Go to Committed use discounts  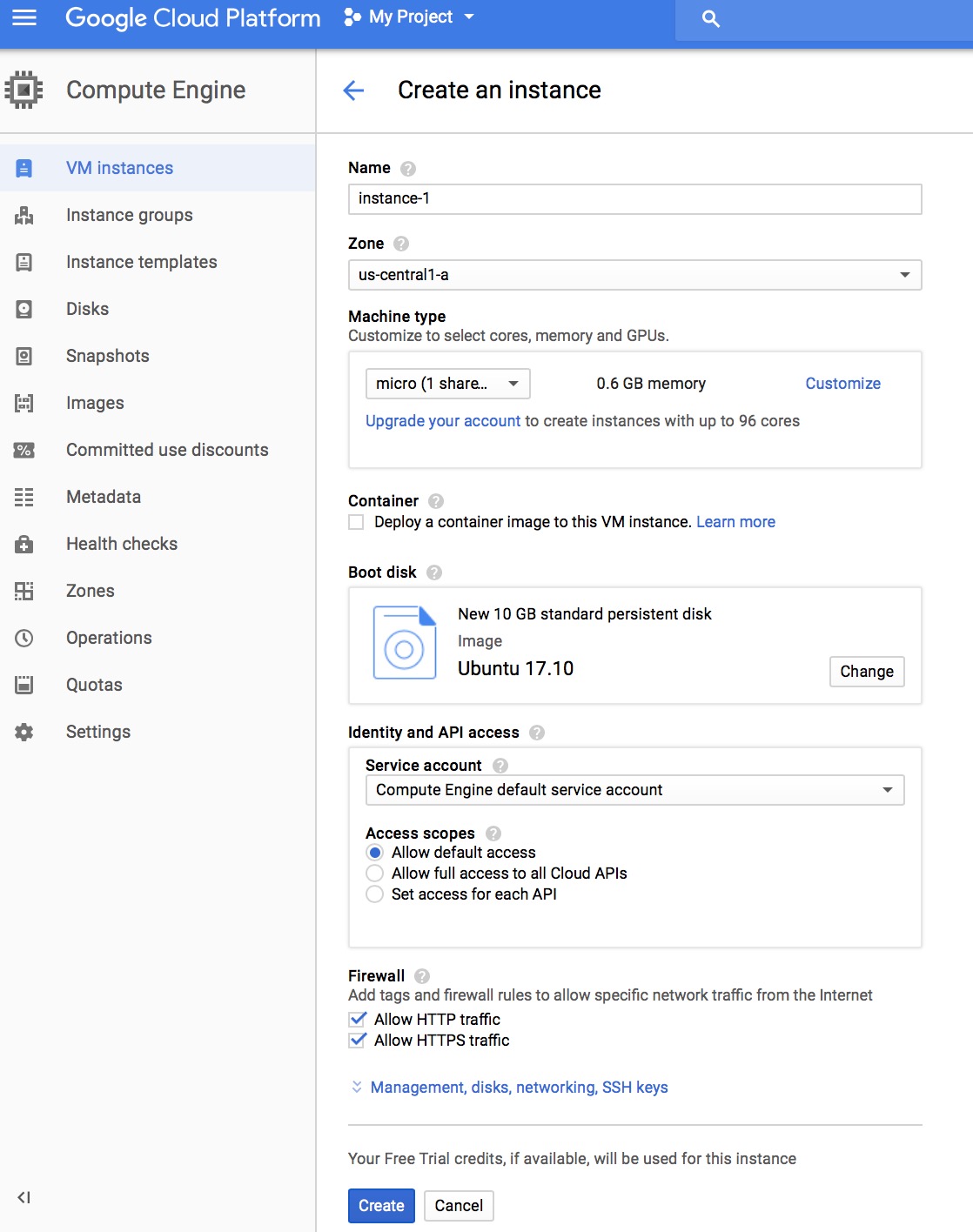pyautogui.click(x=167, y=450)
